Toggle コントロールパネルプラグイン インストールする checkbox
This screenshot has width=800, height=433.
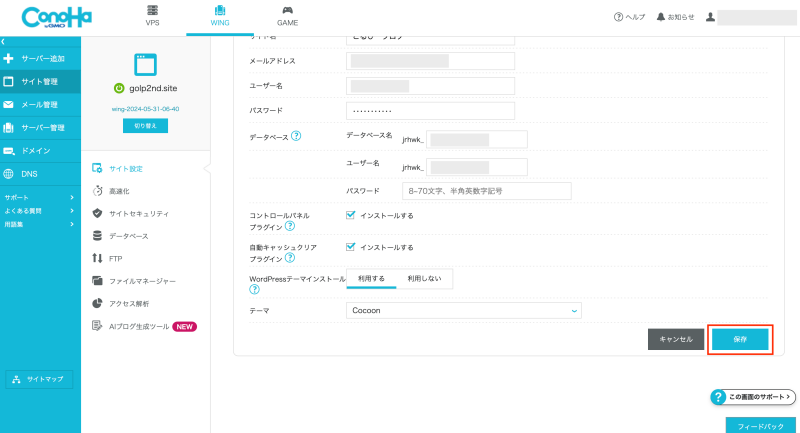tap(350, 215)
